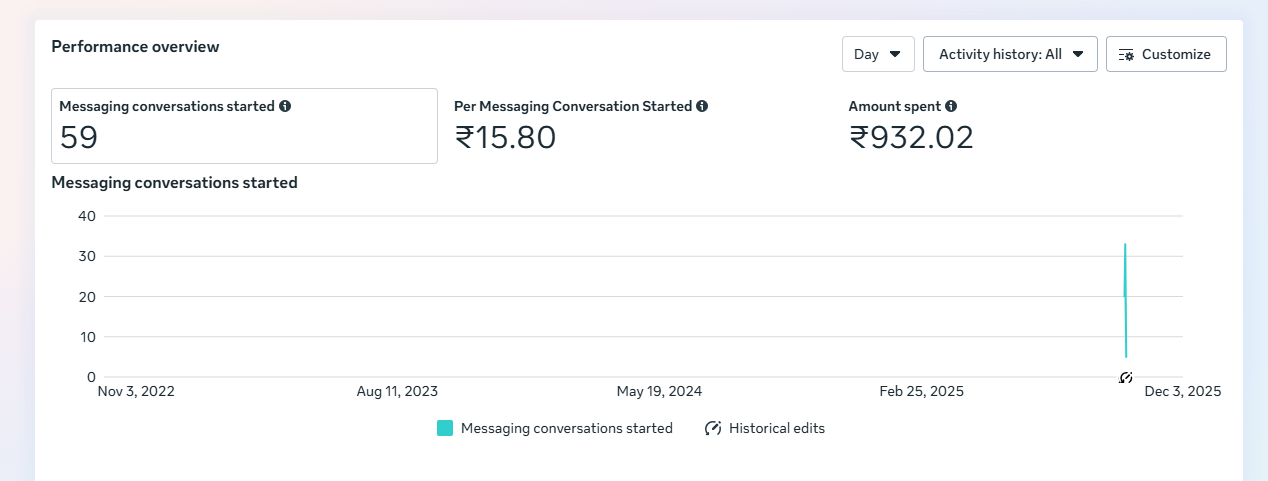Click the teal legend color swatch

point(445,428)
